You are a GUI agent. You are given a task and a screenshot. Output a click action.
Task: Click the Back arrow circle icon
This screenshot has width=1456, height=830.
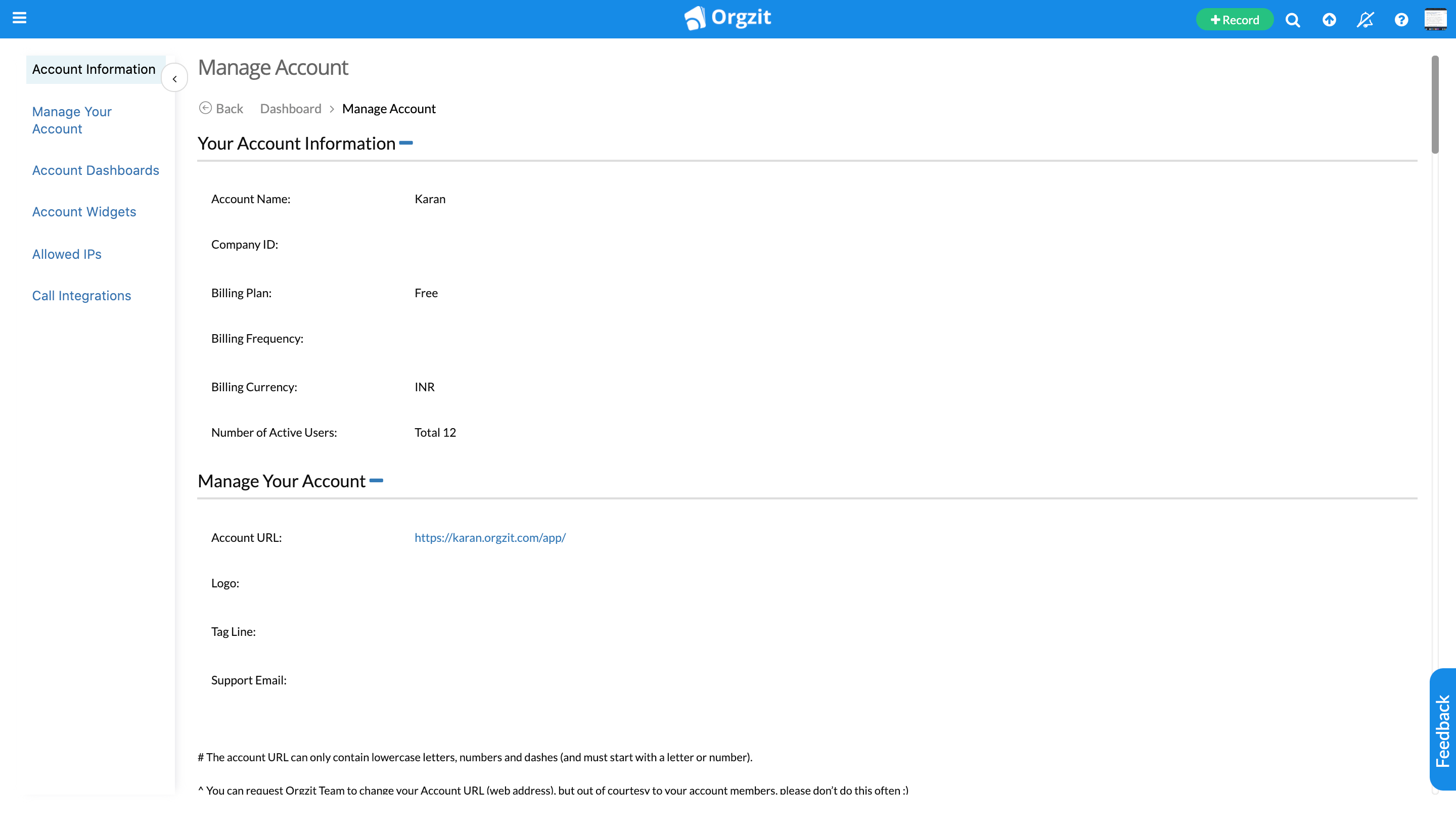click(x=205, y=108)
